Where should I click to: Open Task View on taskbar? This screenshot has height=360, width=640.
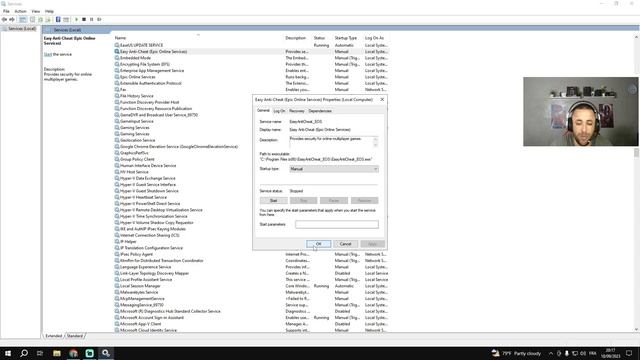pos(40,353)
